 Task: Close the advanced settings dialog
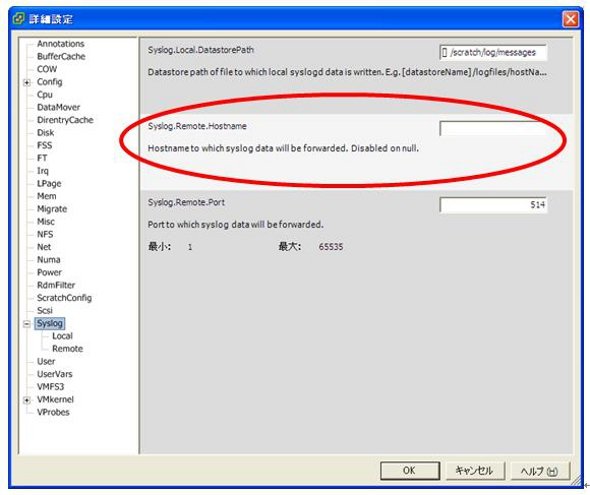point(570,19)
